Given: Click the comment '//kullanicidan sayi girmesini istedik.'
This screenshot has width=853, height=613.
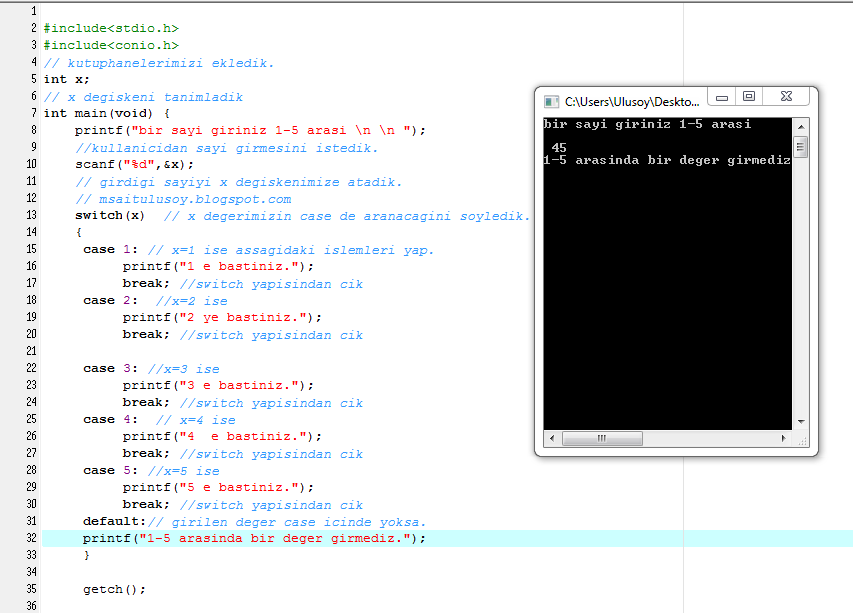Looking at the screenshot, I should (x=226, y=148).
